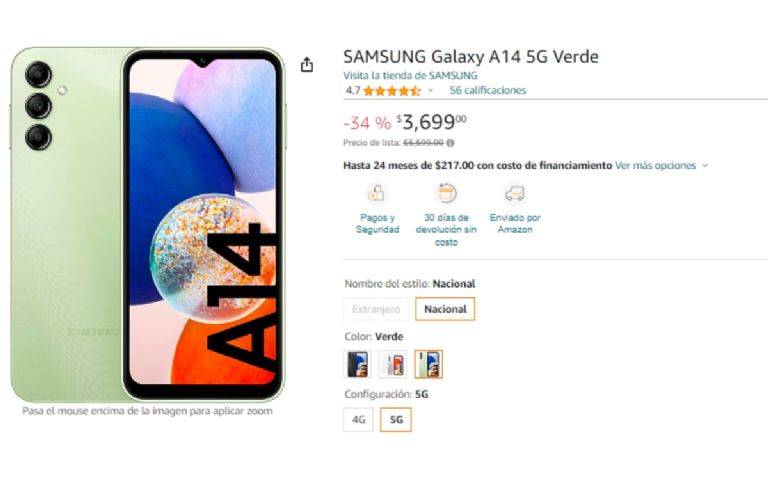Image resolution: width=768 pixels, height=499 pixels.
Task: Expand the rating breakdown arrow next to stars
Action: click(431, 91)
